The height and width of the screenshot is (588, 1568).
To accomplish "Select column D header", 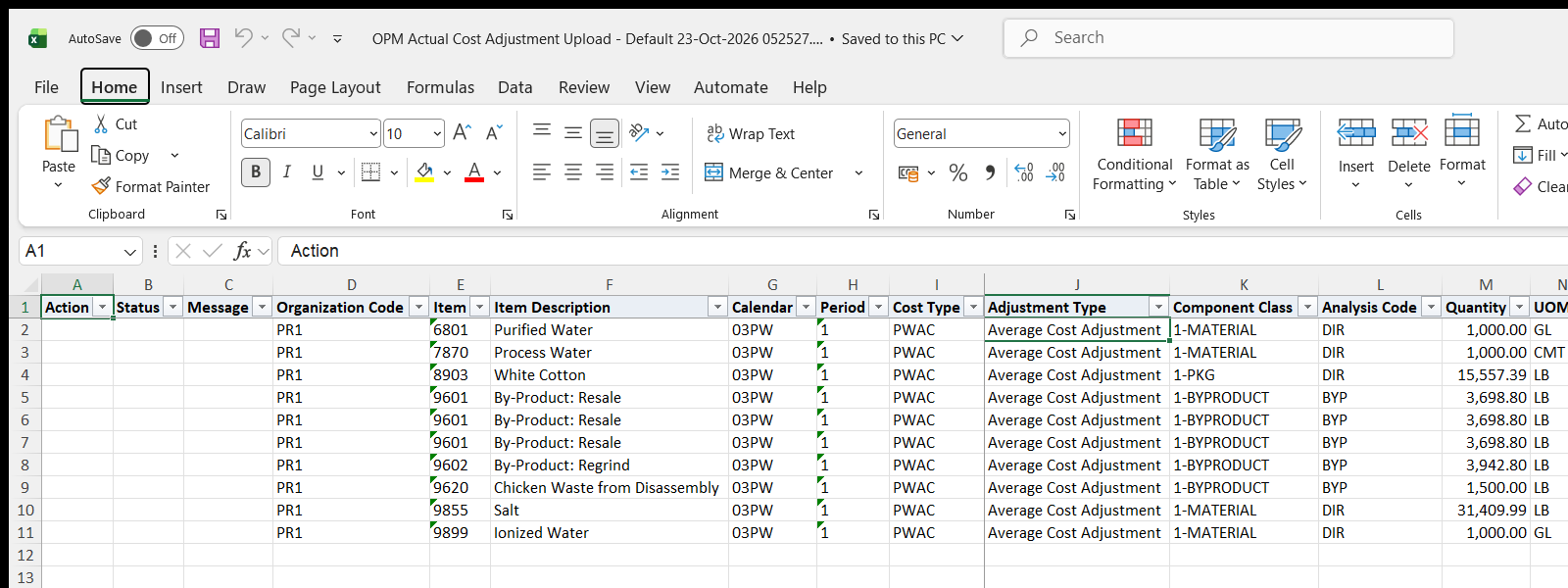I will coord(351,284).
